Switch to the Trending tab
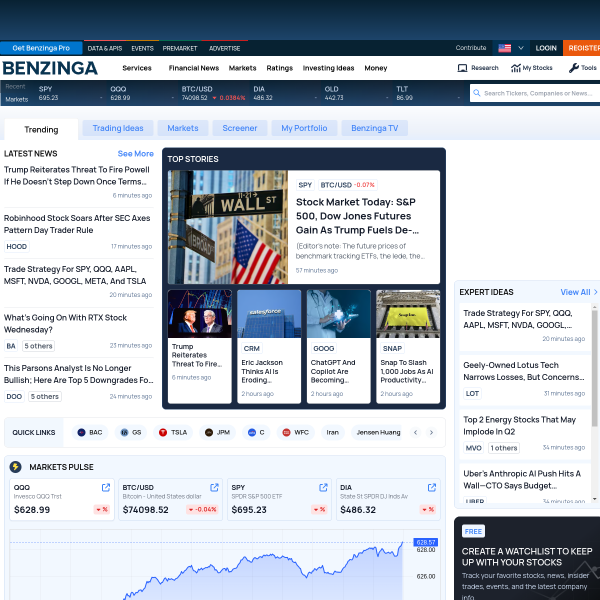600x600 pixels. [41, 130]
